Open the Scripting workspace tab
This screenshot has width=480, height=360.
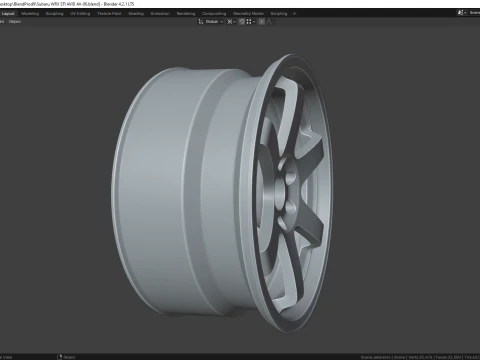[x=279, y=14]
